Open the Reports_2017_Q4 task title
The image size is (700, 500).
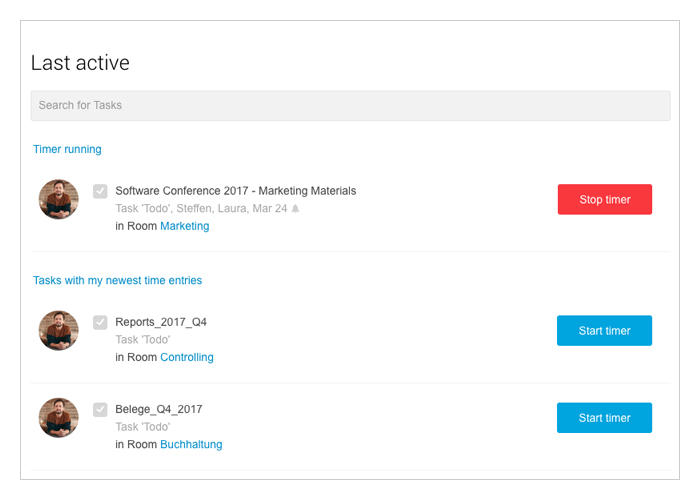pyautogui.click(x=161, y=322)
